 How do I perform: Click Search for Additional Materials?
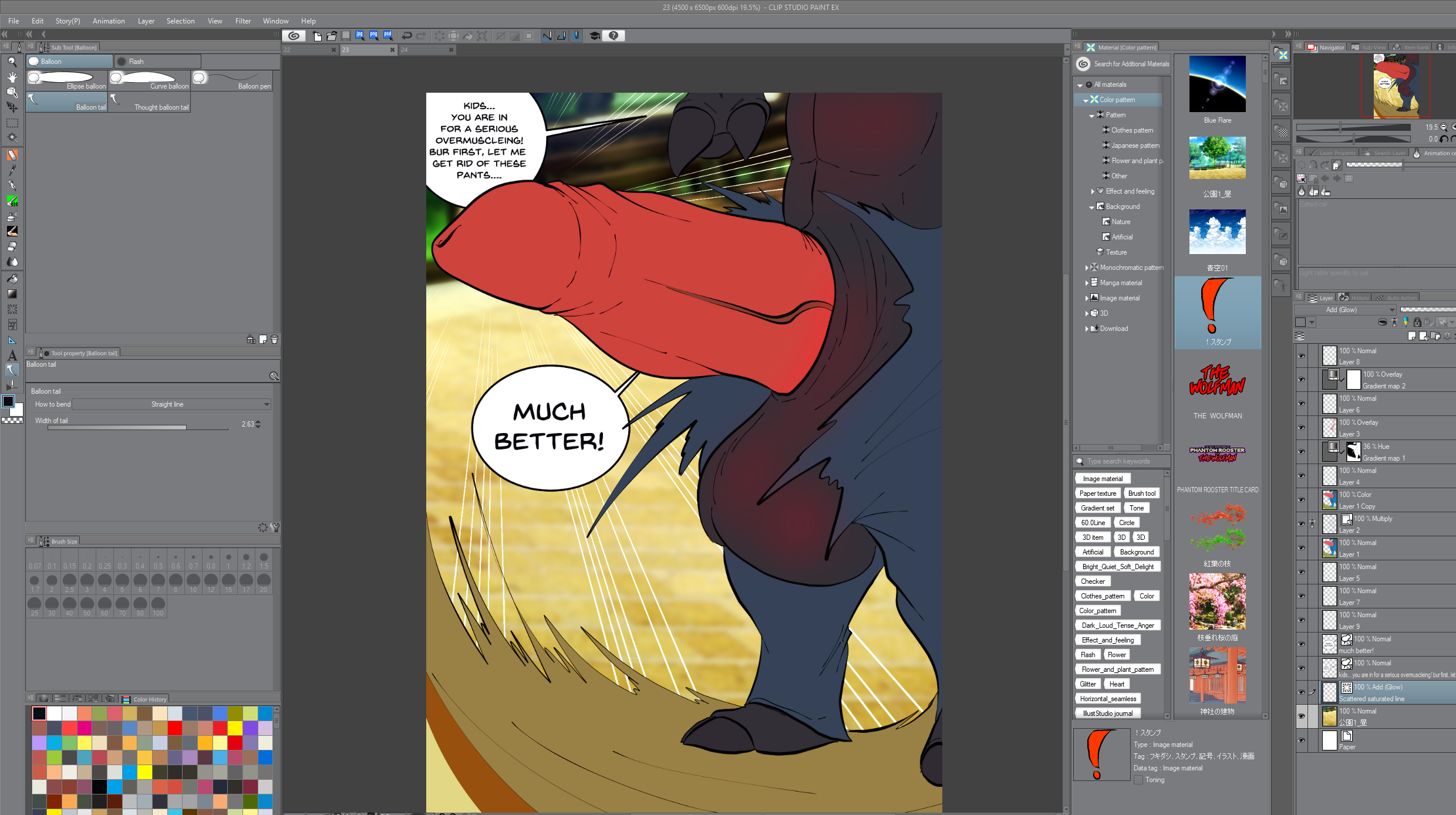1124,64
